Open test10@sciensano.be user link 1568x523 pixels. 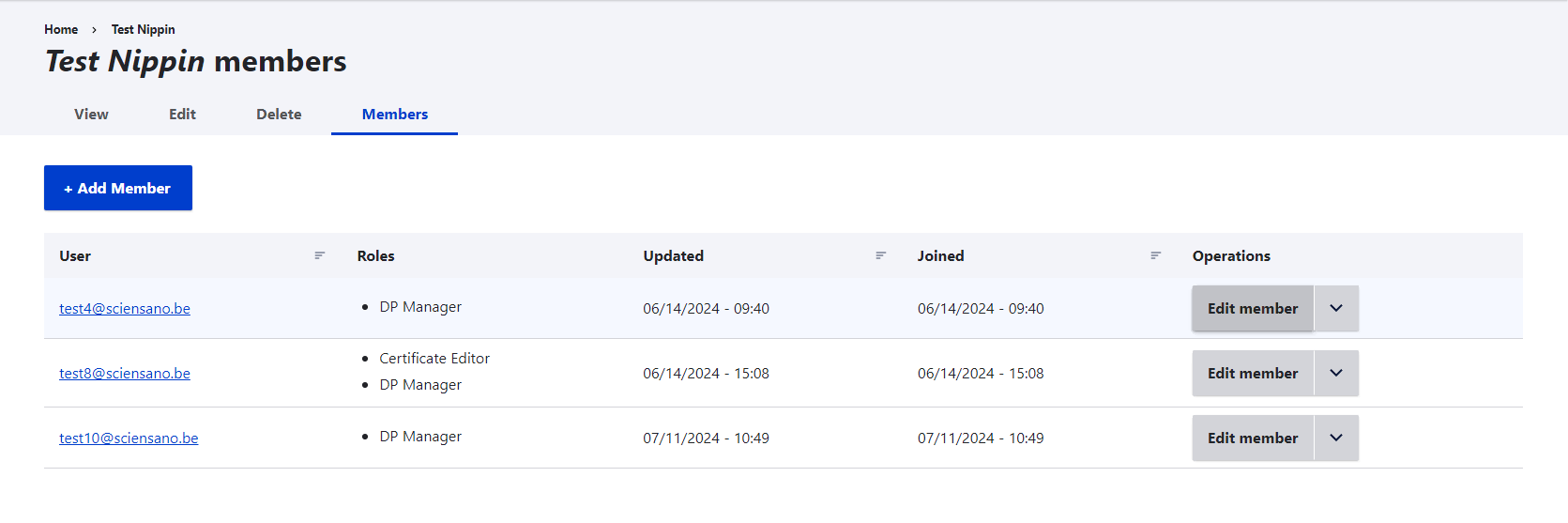(x=129, y=438)
